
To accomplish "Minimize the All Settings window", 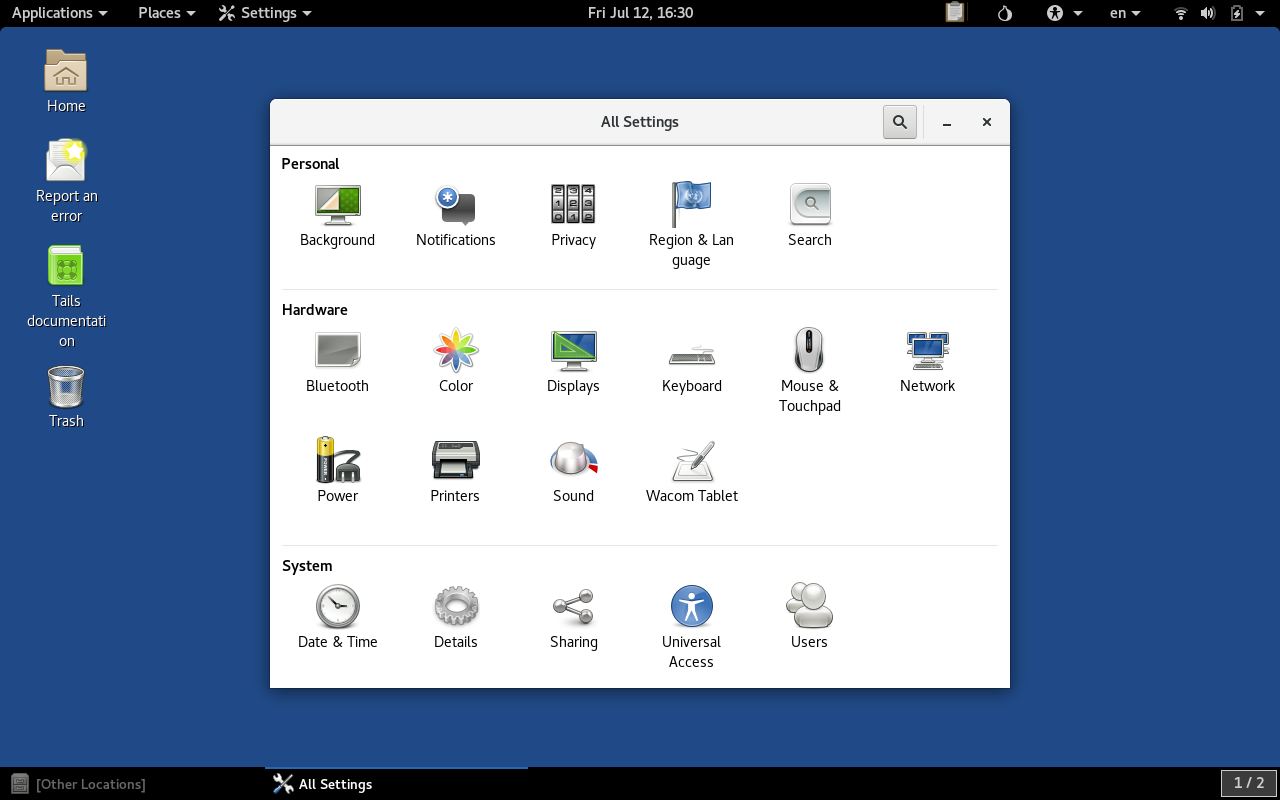I will [x=946, y=122].
